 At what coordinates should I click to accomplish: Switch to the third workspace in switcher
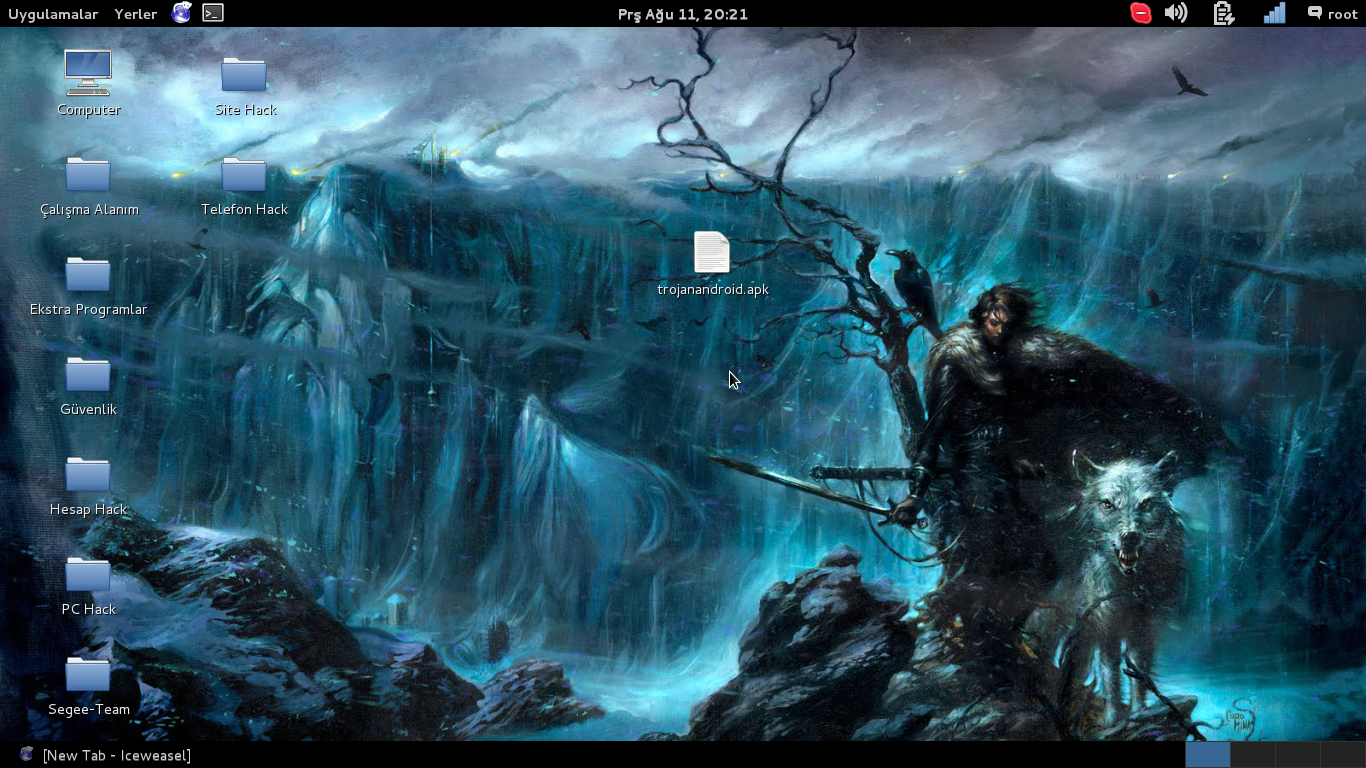(1297, 754)
